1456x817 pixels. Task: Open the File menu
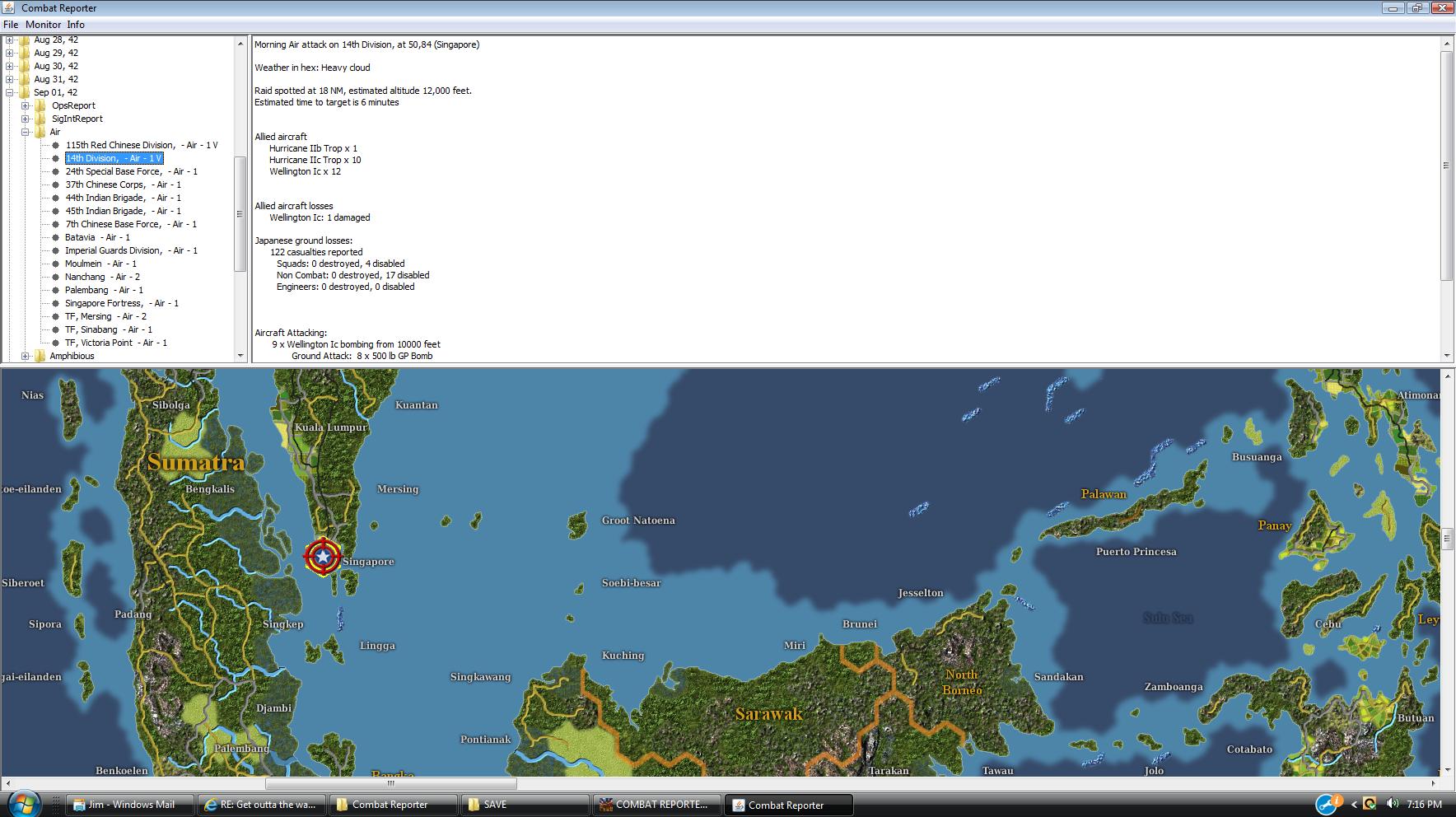click(11, 25)
